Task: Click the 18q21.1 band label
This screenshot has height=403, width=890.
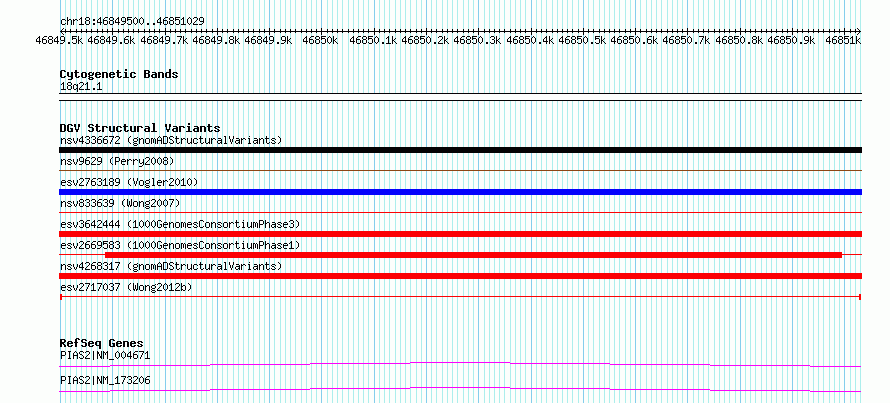Action: click(x=81, y=87)
